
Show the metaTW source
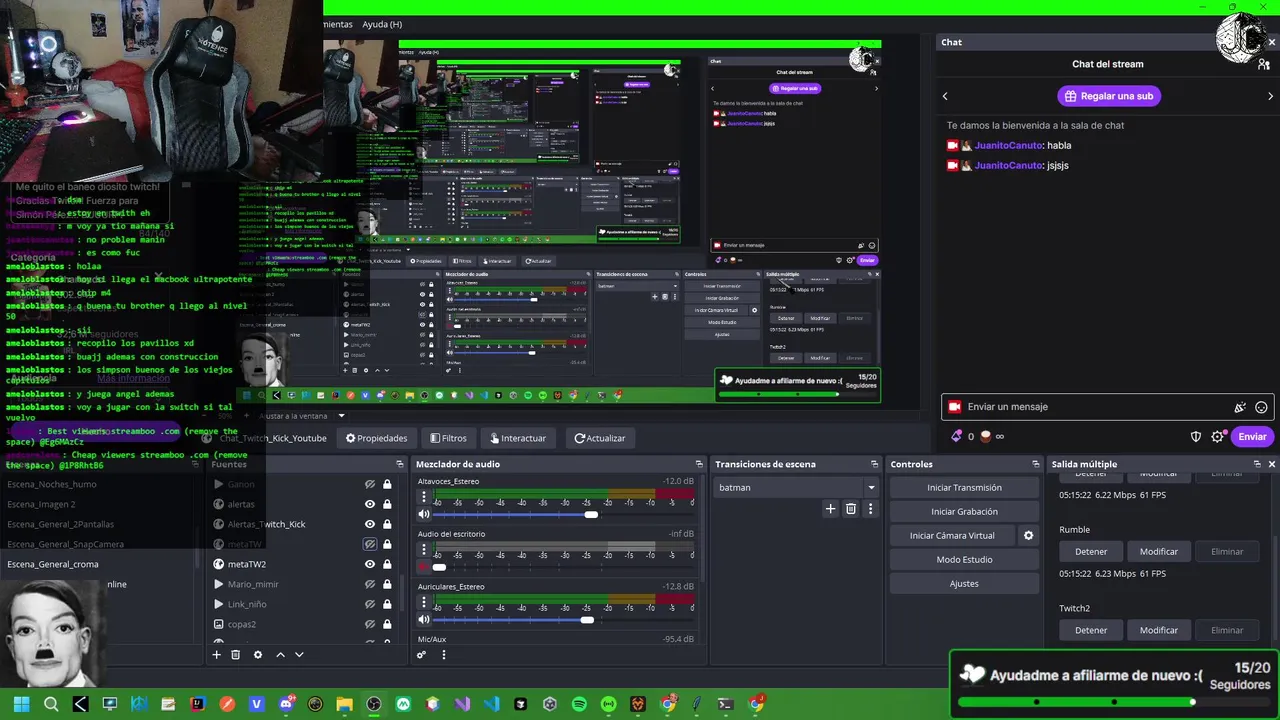pos(370,544)
